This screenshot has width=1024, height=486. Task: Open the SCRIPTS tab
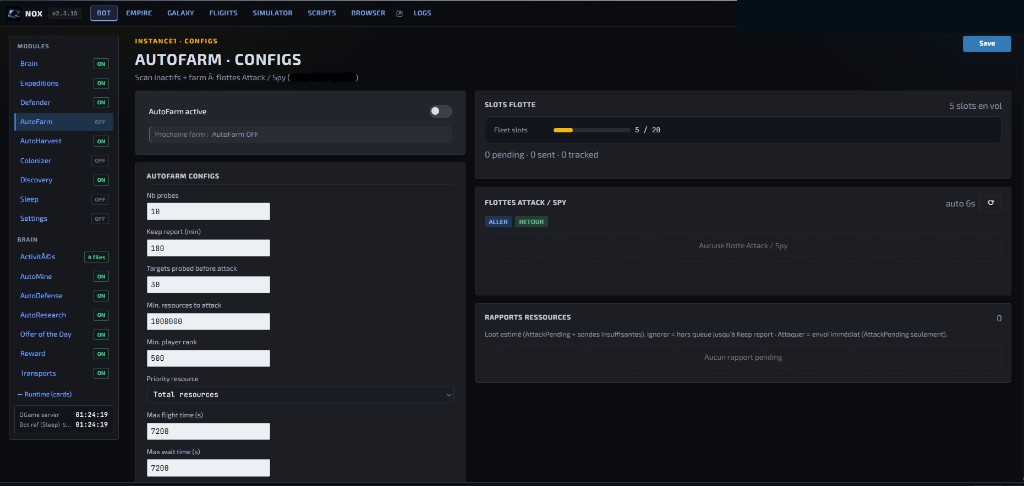tap(322, 13)
